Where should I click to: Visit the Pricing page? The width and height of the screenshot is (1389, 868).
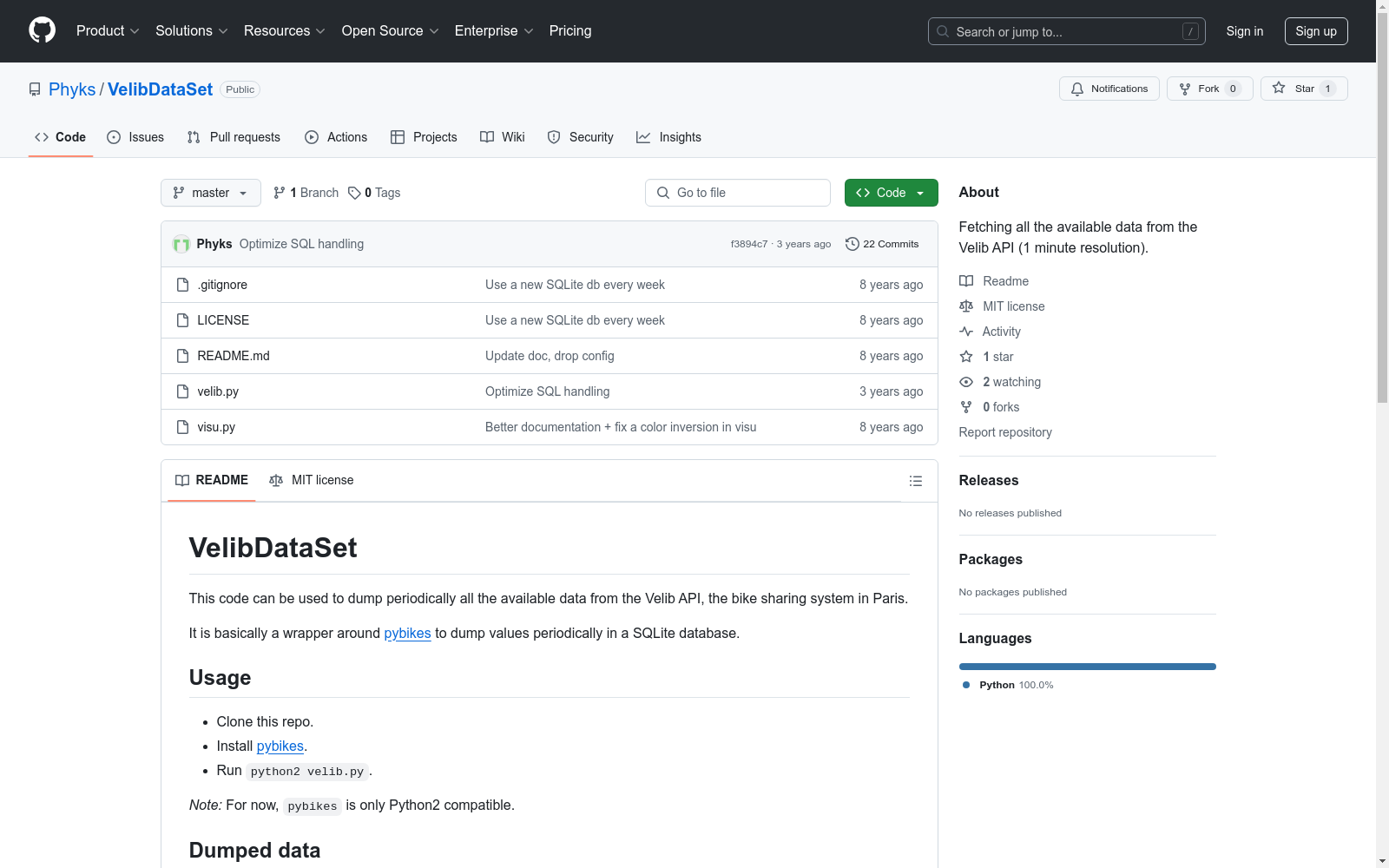pos(570,31)
